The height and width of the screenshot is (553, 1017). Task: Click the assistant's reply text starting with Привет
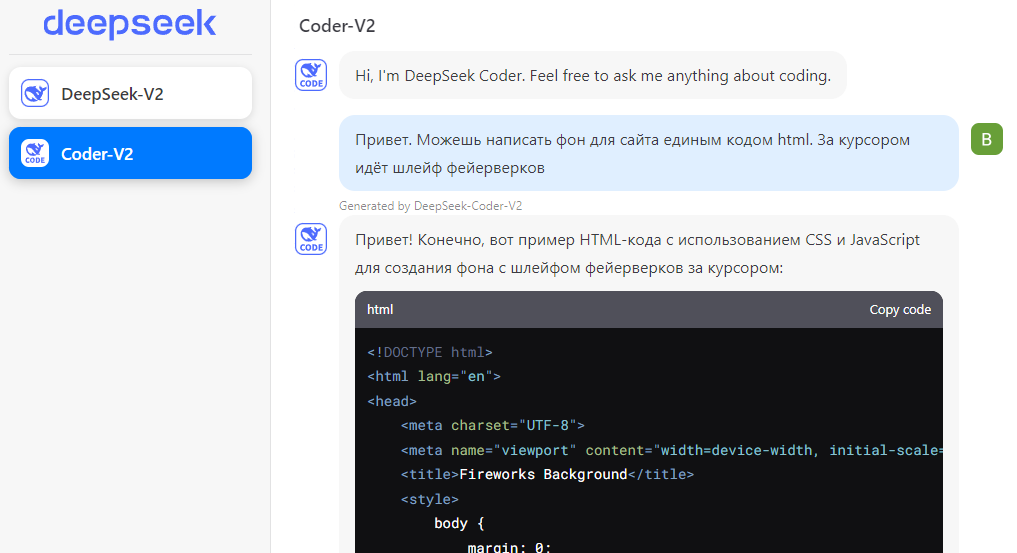[636, 254]
